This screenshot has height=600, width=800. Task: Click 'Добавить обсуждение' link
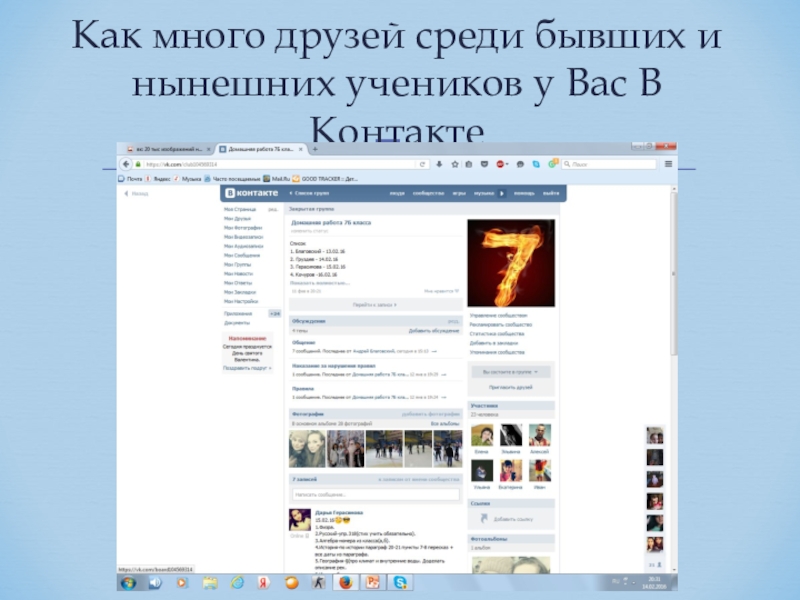pyautogui.click(x=434, y=331)
